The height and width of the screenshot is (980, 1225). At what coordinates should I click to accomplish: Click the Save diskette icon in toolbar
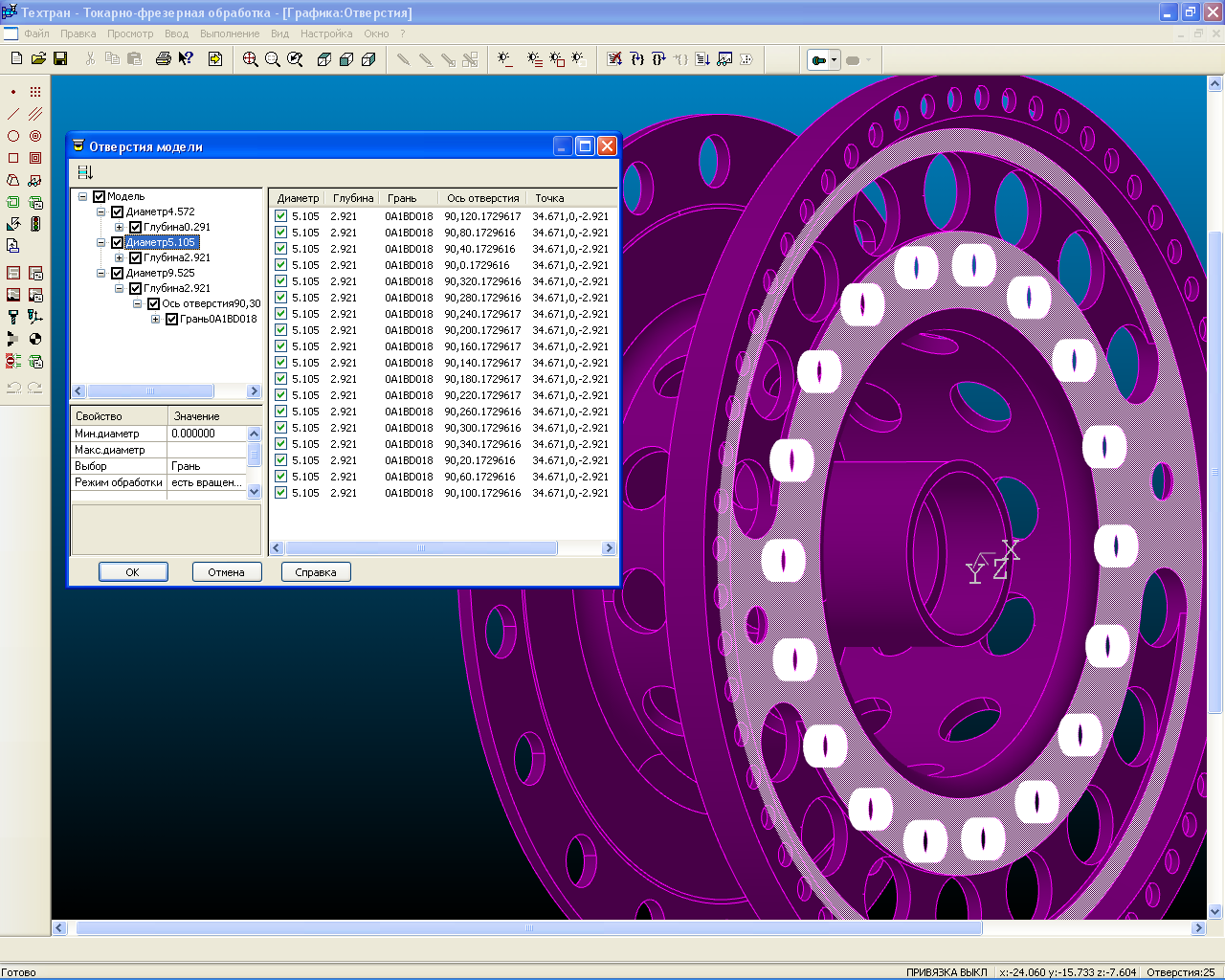pos(60,59)
